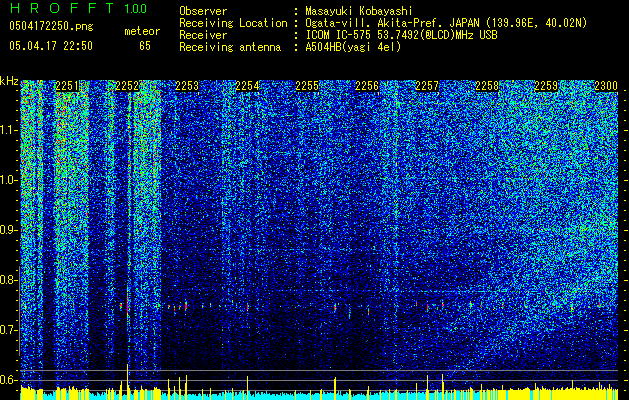Click the meteor count 65
This screenshot has width=629, height=400.
pyautogui.click(x=145, y=46)
